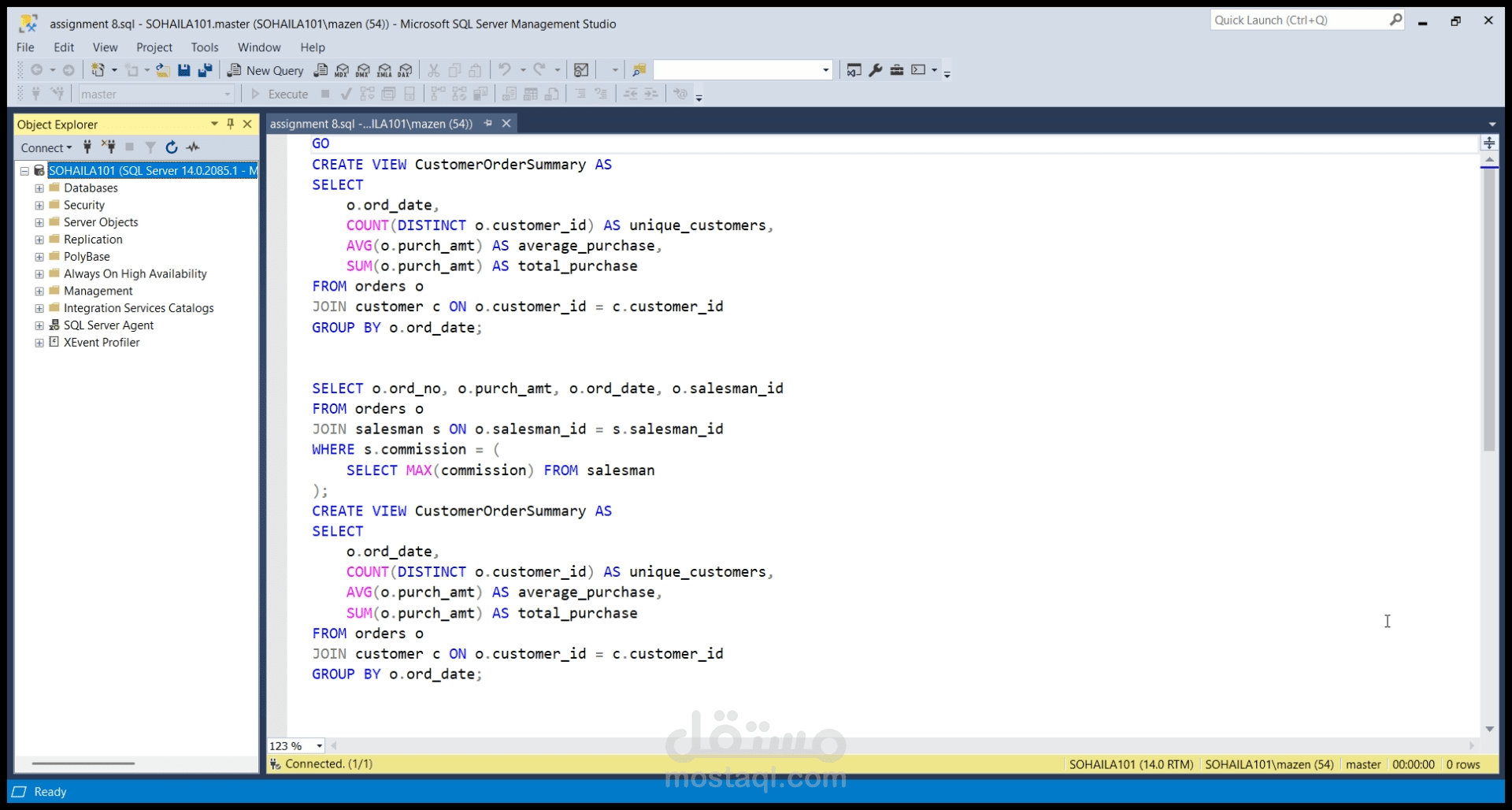This screenshot has height=810, width=1512.
Task: Open the Tools menu
Action: point(205,47)
